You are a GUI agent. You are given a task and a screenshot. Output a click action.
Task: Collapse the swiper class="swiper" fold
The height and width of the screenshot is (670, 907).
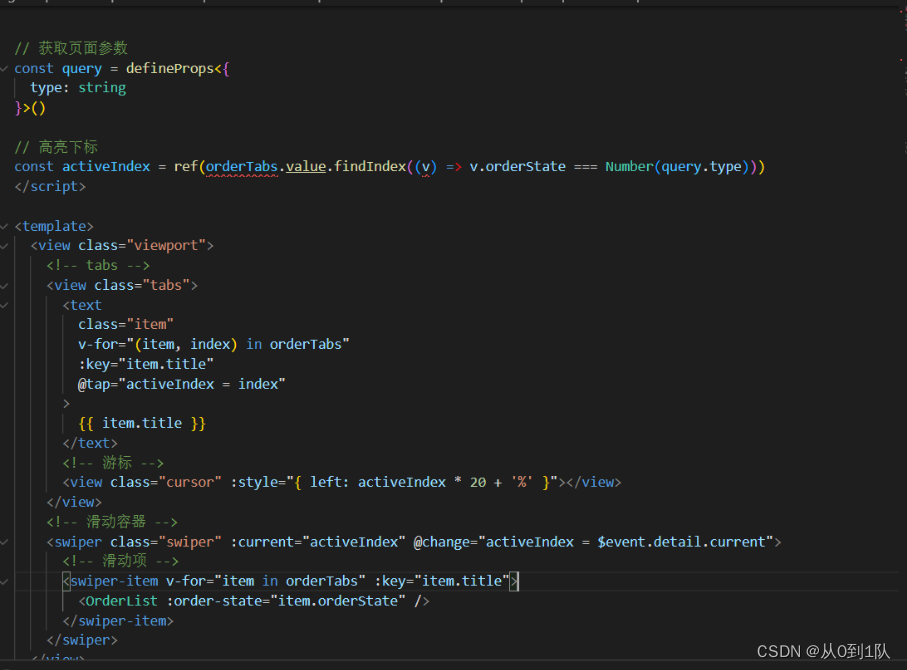(x=4, y=542)
